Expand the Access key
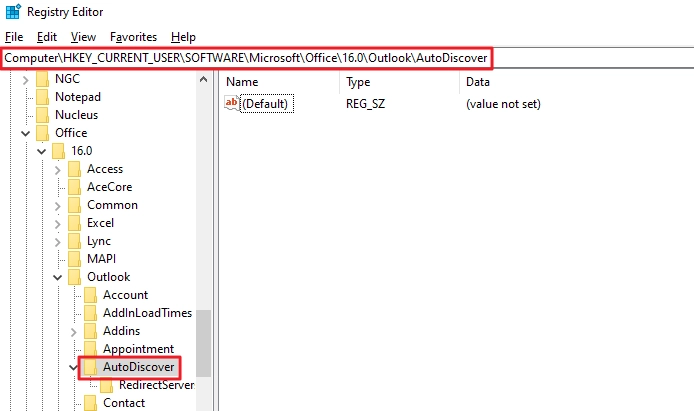 click(x=58, y=169)
